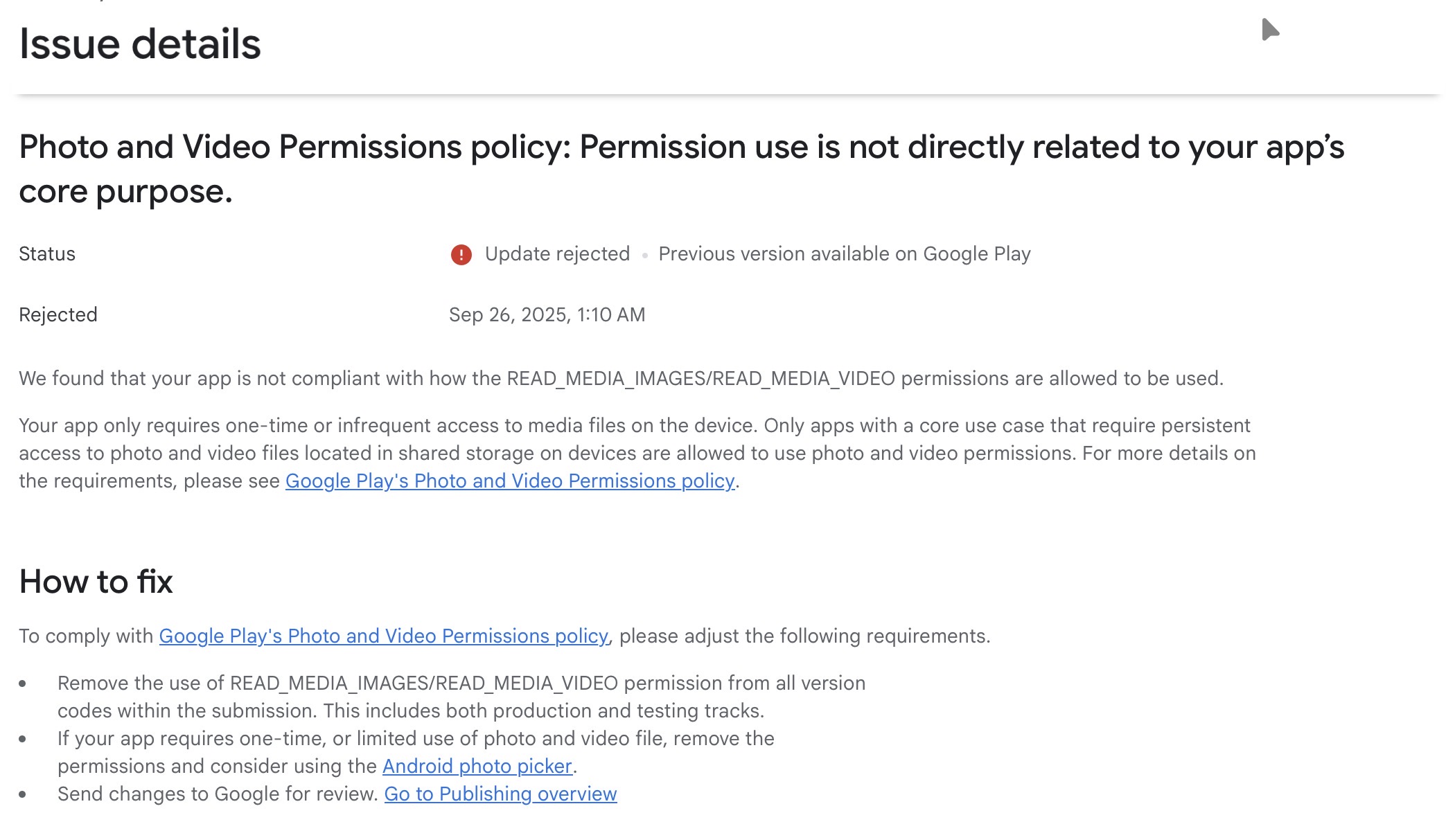The image size is (1446, 840).
Task: Click the Sep 26, 2025 rejection date
Action: click(547, 315)
